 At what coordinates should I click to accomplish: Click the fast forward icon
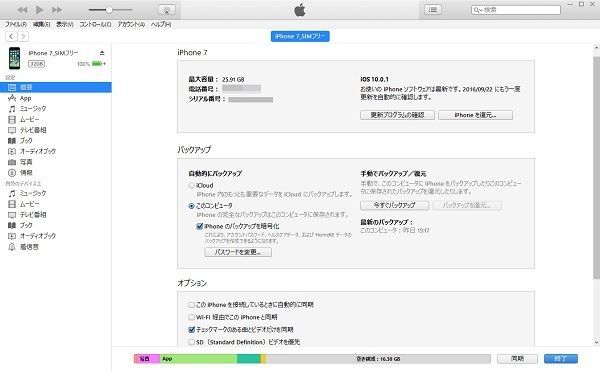tap(57, 10)
